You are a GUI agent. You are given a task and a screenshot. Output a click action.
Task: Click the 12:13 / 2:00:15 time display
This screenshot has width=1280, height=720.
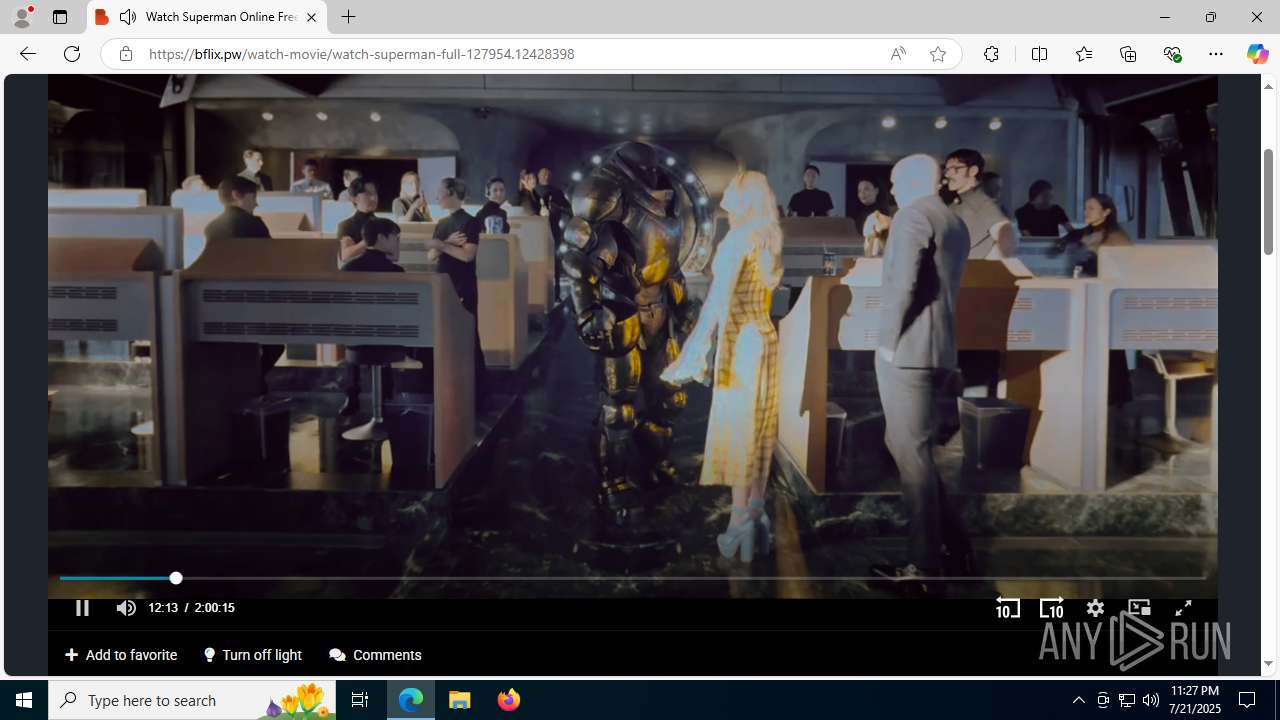(191, 608)
